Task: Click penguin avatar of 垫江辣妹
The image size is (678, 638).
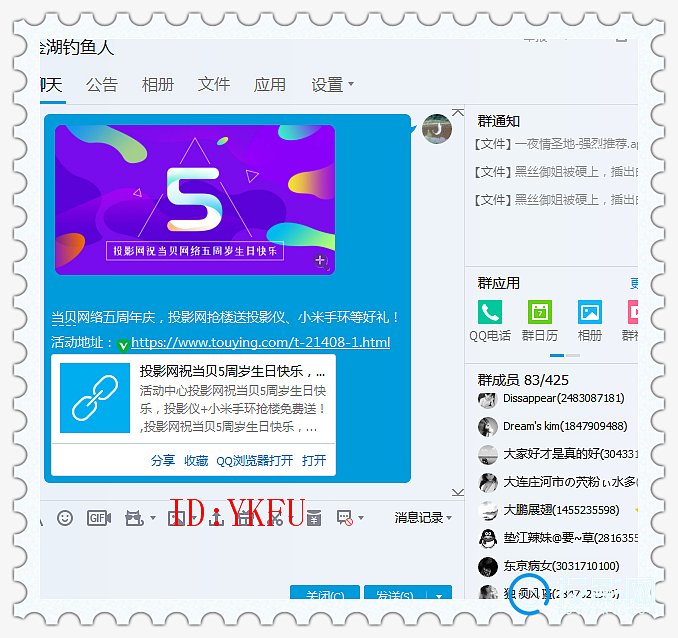Action: point(487,538)
